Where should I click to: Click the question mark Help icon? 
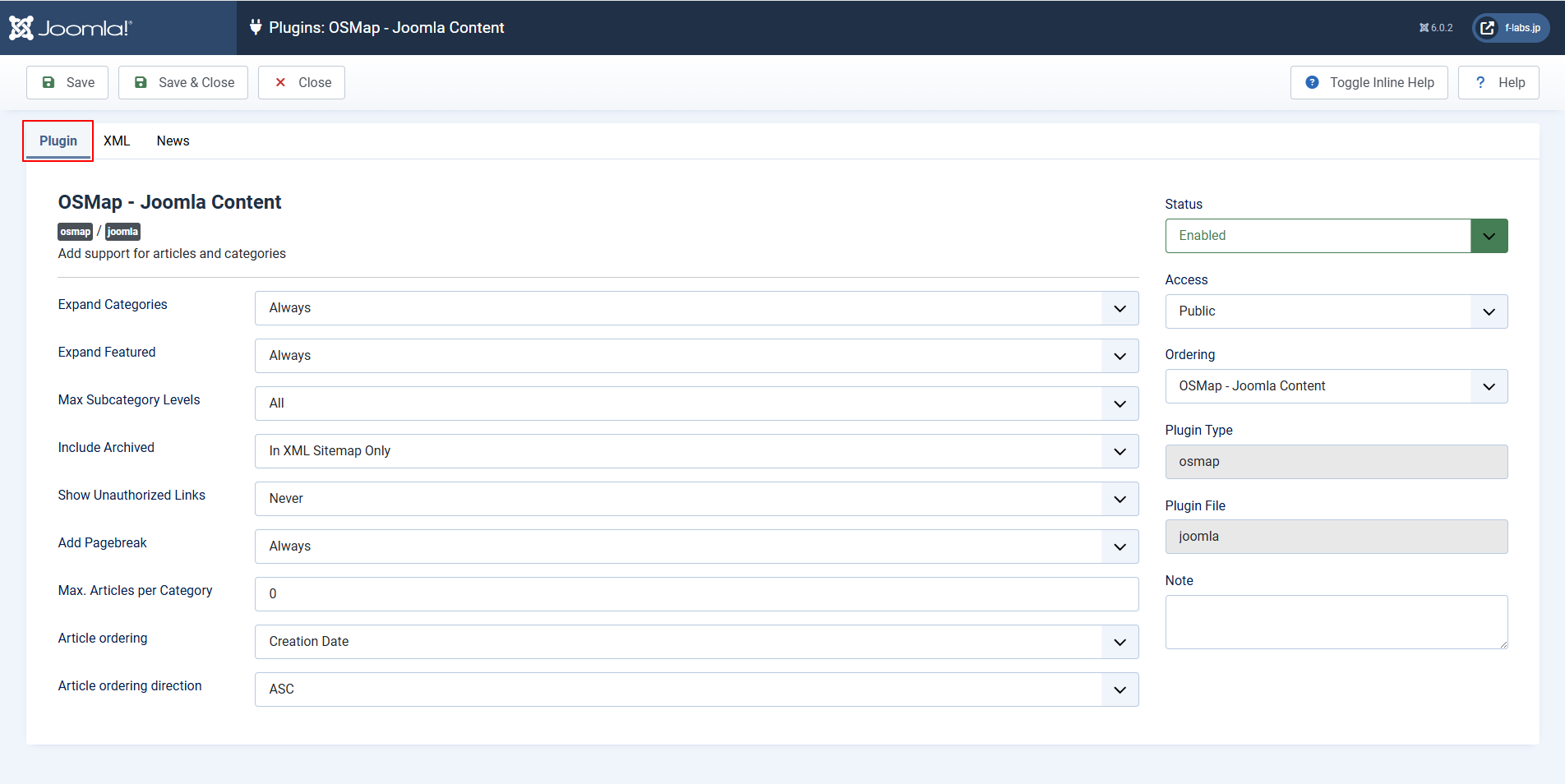1480,82
